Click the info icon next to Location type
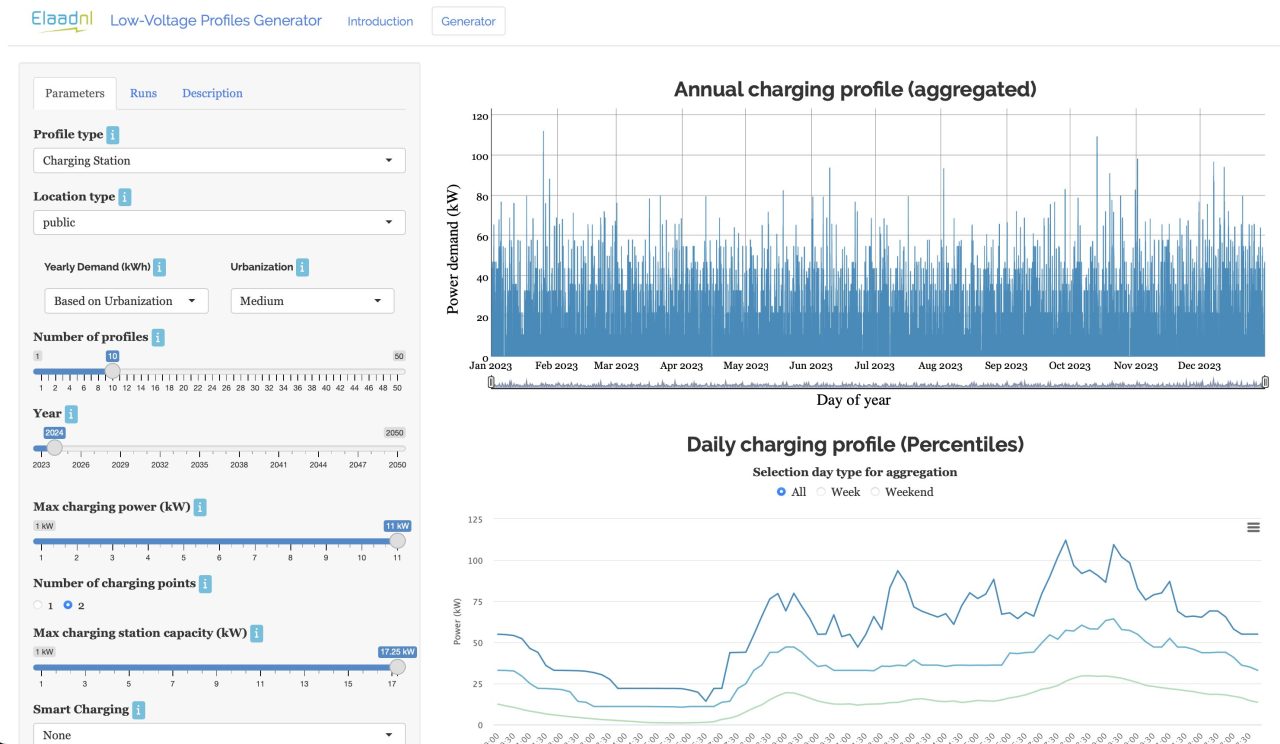Screen dimensions: 1280x744 (125, 197)
